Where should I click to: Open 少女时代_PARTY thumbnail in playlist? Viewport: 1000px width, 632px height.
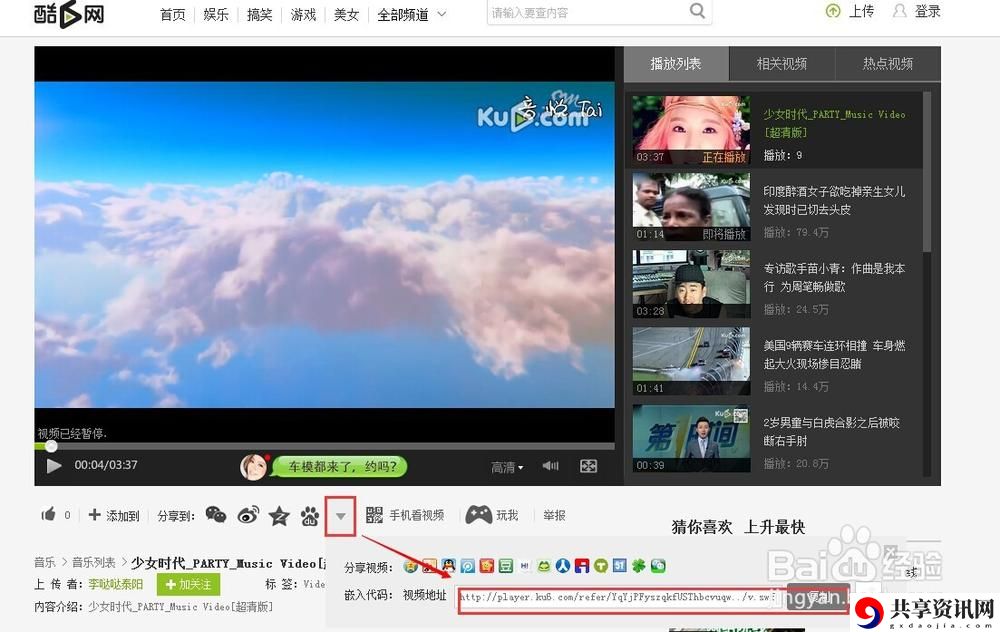tap(691, 130)
